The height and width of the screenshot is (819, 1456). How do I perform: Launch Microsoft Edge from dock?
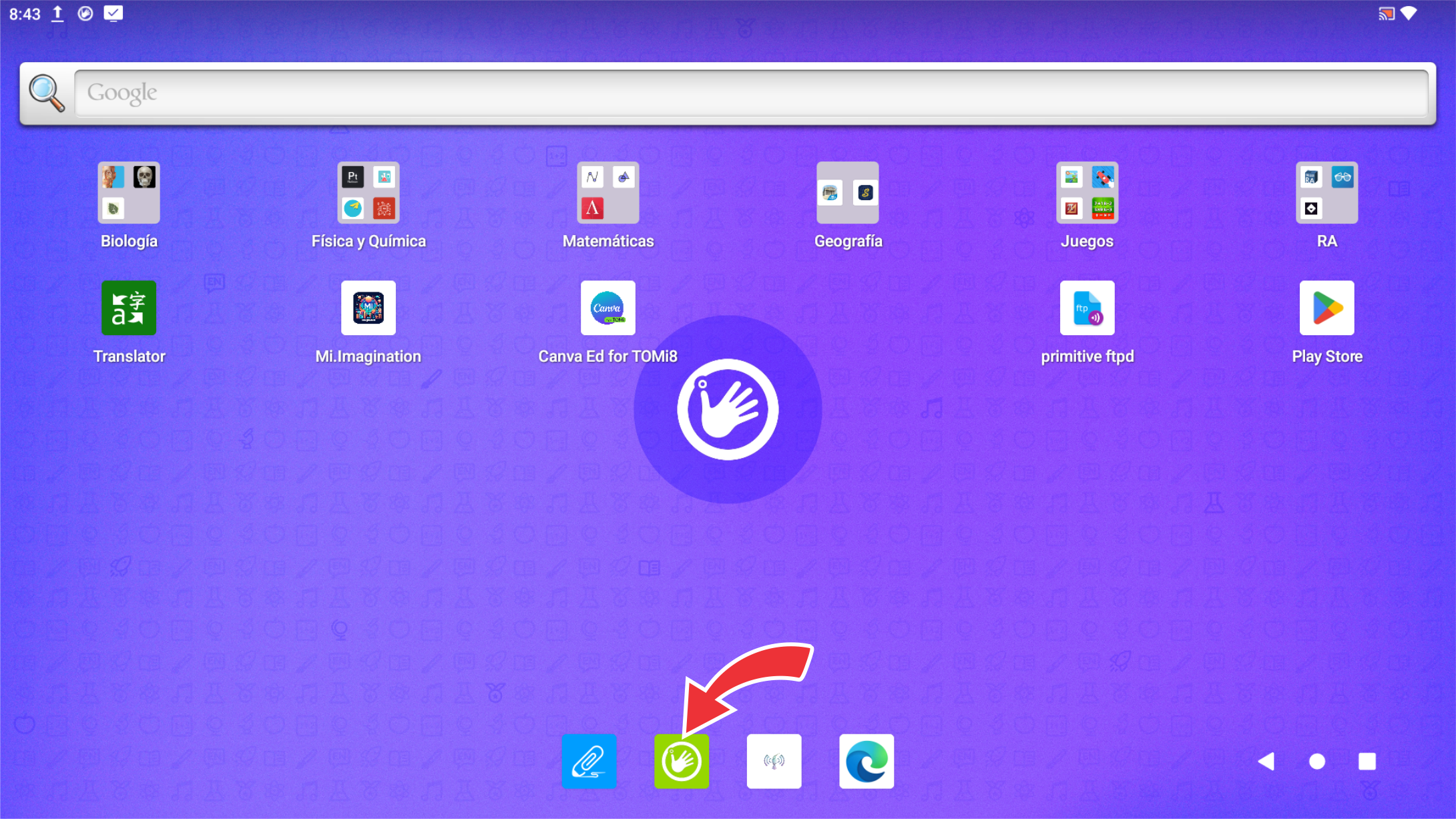click(x=867, y=762)
